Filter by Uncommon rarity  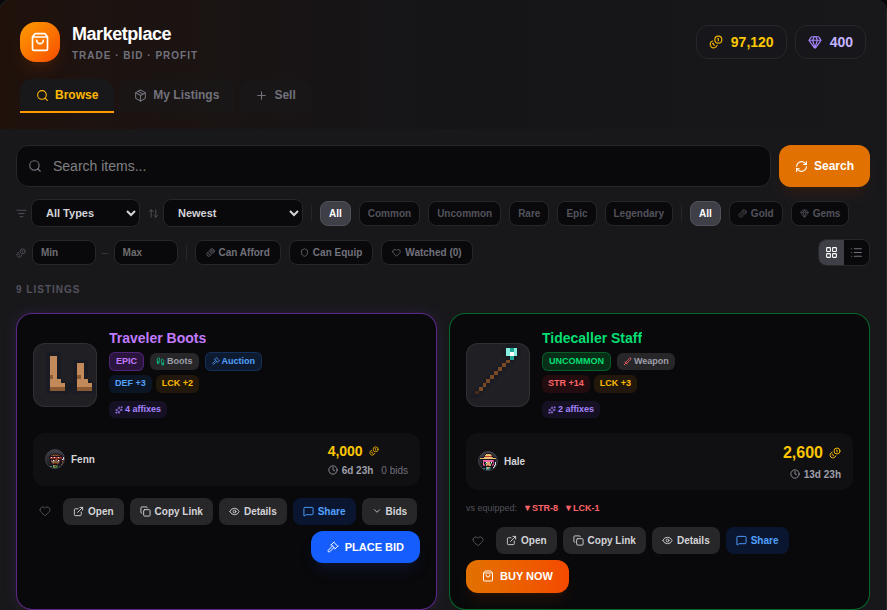tap(464, 213)
